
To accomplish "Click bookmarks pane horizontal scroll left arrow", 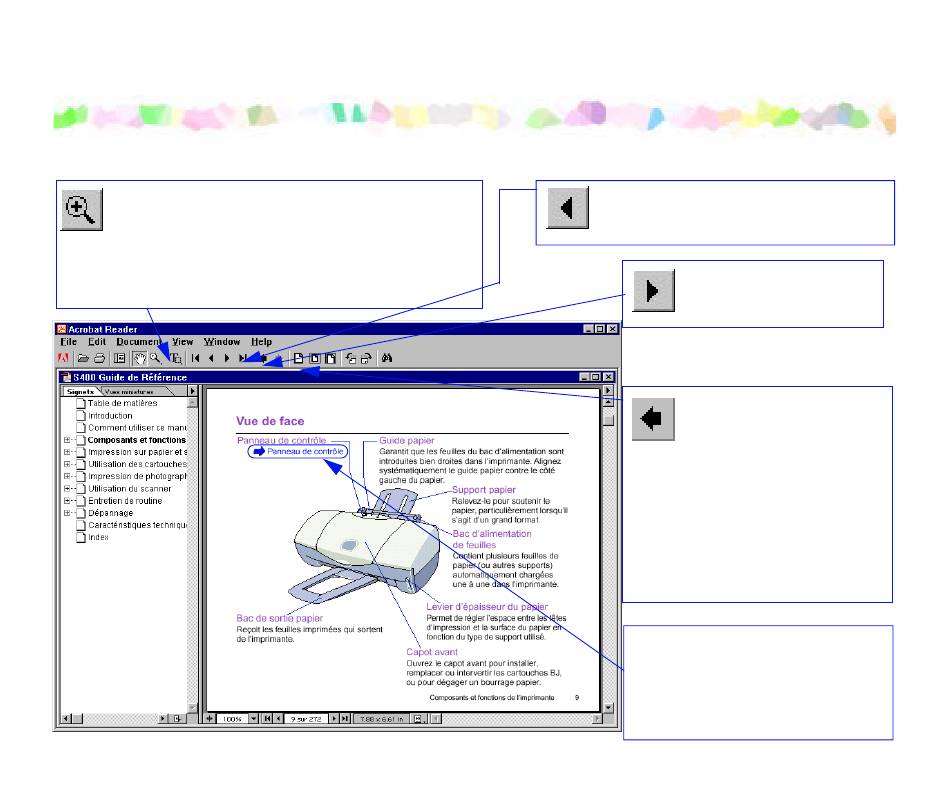I will [x=67, y=719].
